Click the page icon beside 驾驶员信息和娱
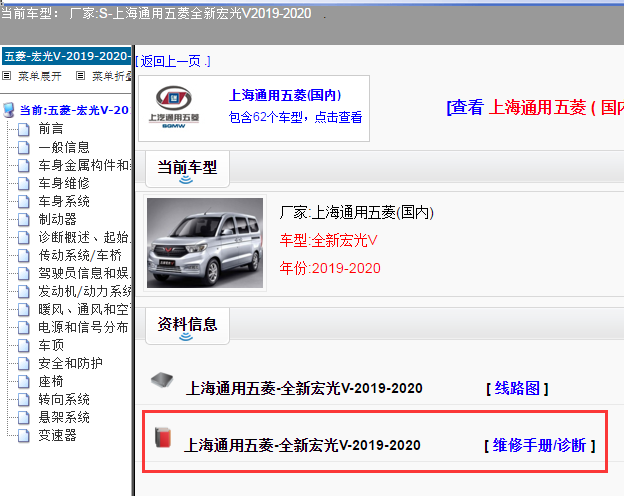 [23, 274]
